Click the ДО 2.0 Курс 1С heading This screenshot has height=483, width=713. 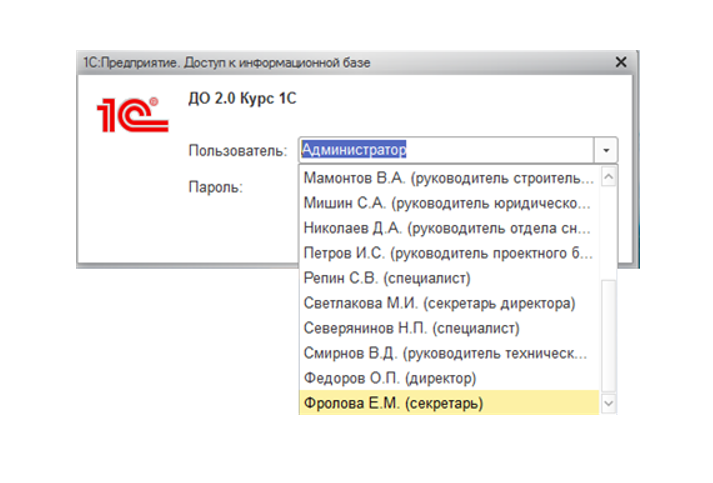pyautogui.click(x=242, y=99)
